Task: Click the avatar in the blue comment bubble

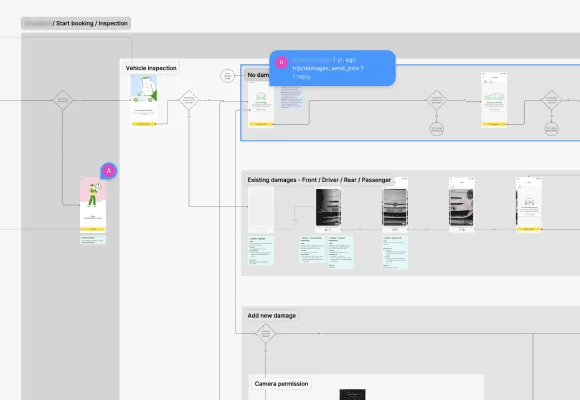Action: 281,62
